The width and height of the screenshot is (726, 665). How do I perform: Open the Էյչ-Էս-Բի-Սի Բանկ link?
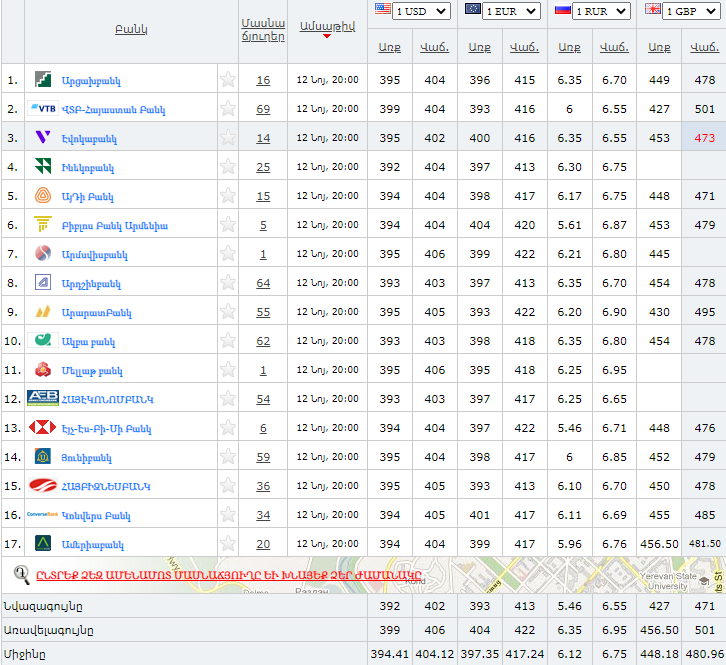point(106,429)
